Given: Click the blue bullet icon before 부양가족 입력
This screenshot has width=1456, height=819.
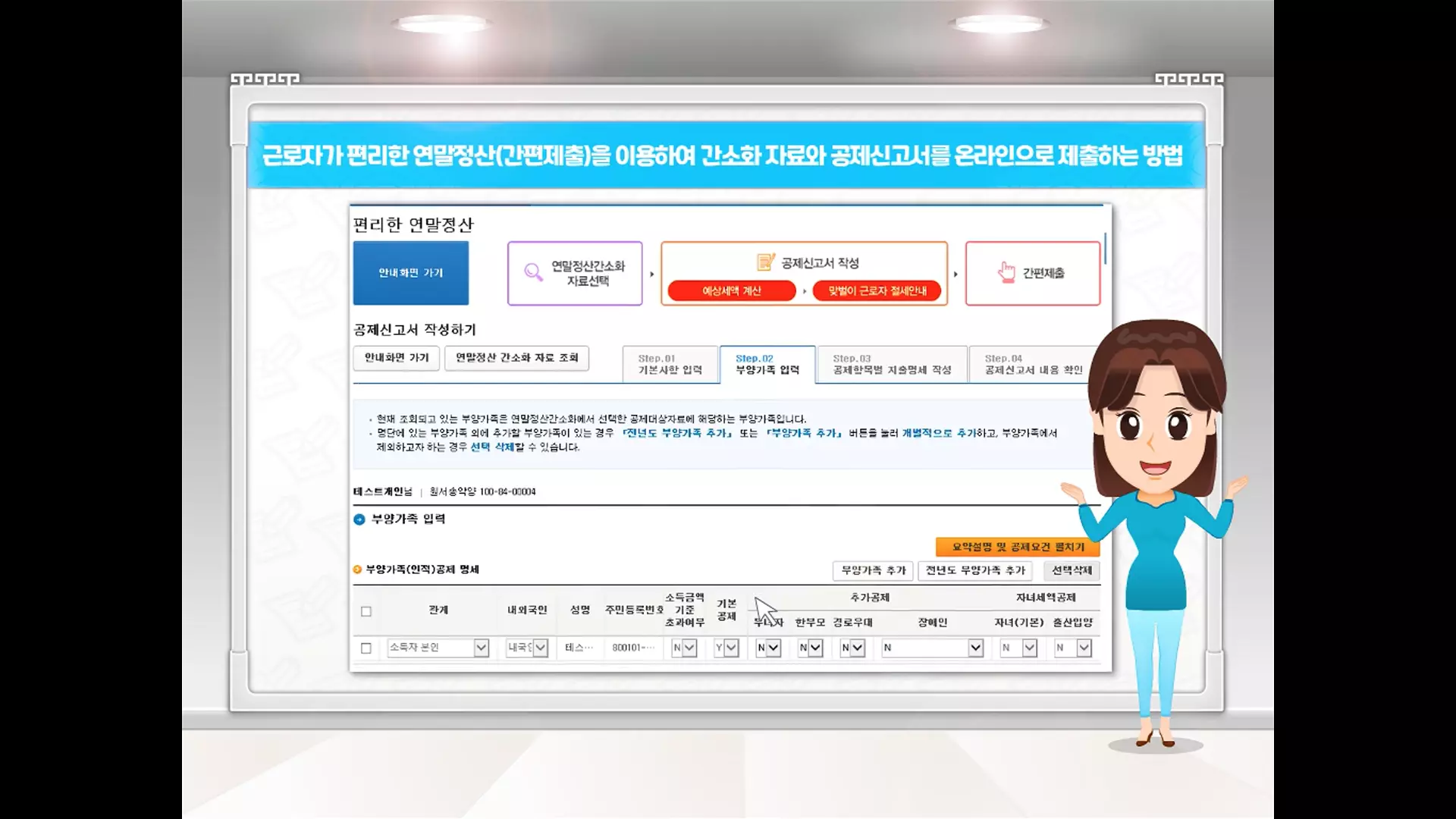Looking at the screenshot, I should tap(359, 519).
